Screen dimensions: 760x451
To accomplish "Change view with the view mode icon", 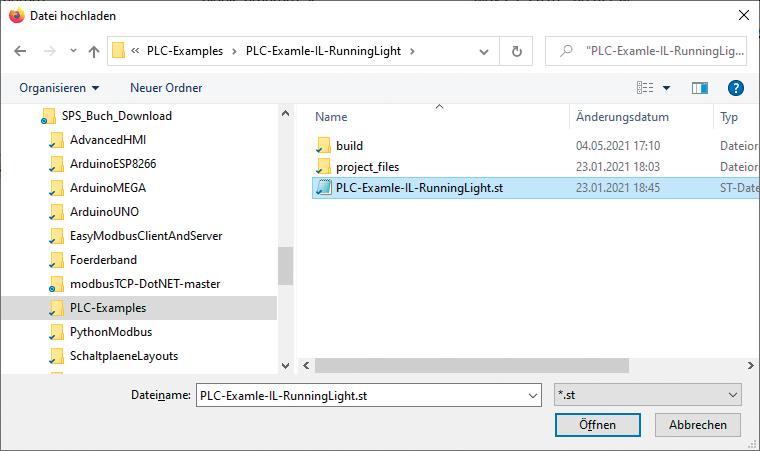I will point(645,88).
